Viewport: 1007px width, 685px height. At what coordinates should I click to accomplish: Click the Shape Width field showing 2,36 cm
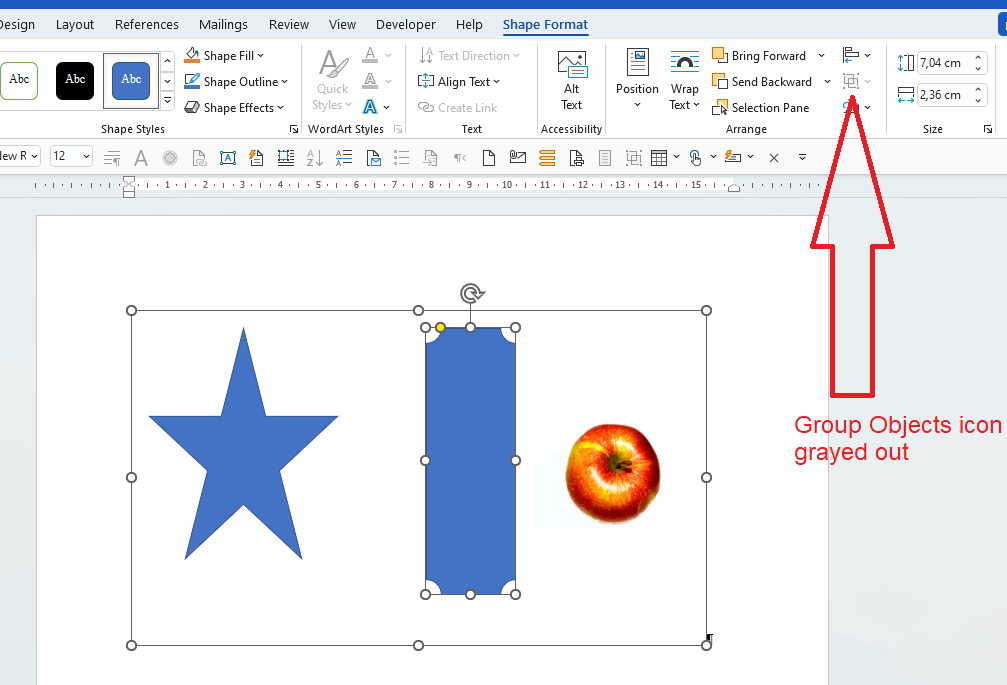coord(944,95)
